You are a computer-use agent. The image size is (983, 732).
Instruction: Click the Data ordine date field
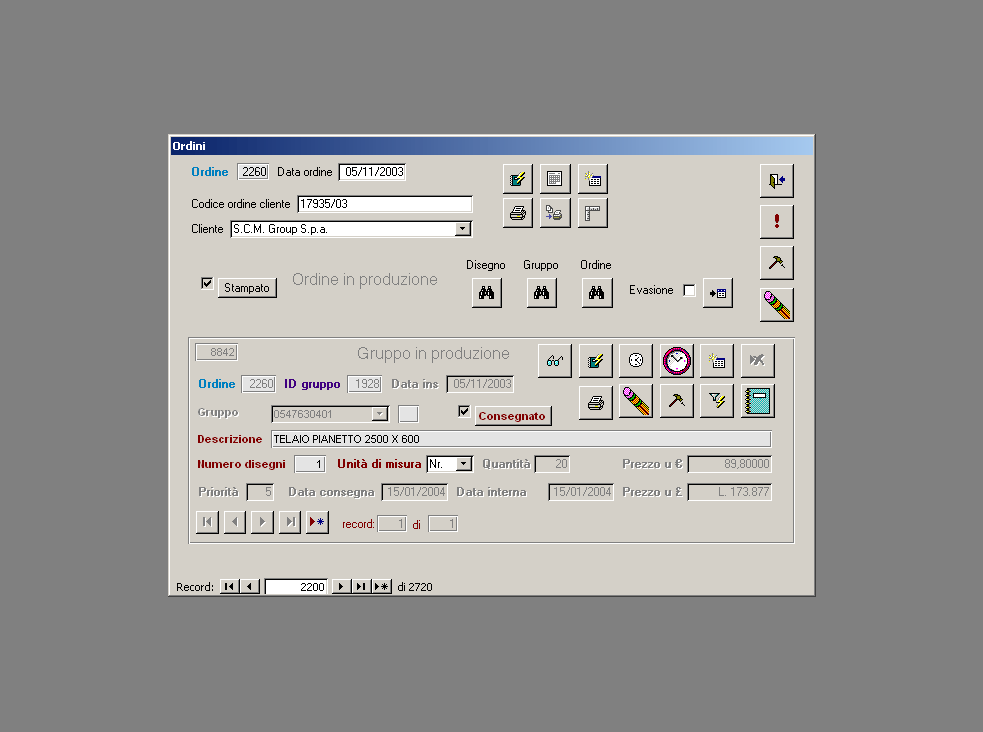coord(372,172)
